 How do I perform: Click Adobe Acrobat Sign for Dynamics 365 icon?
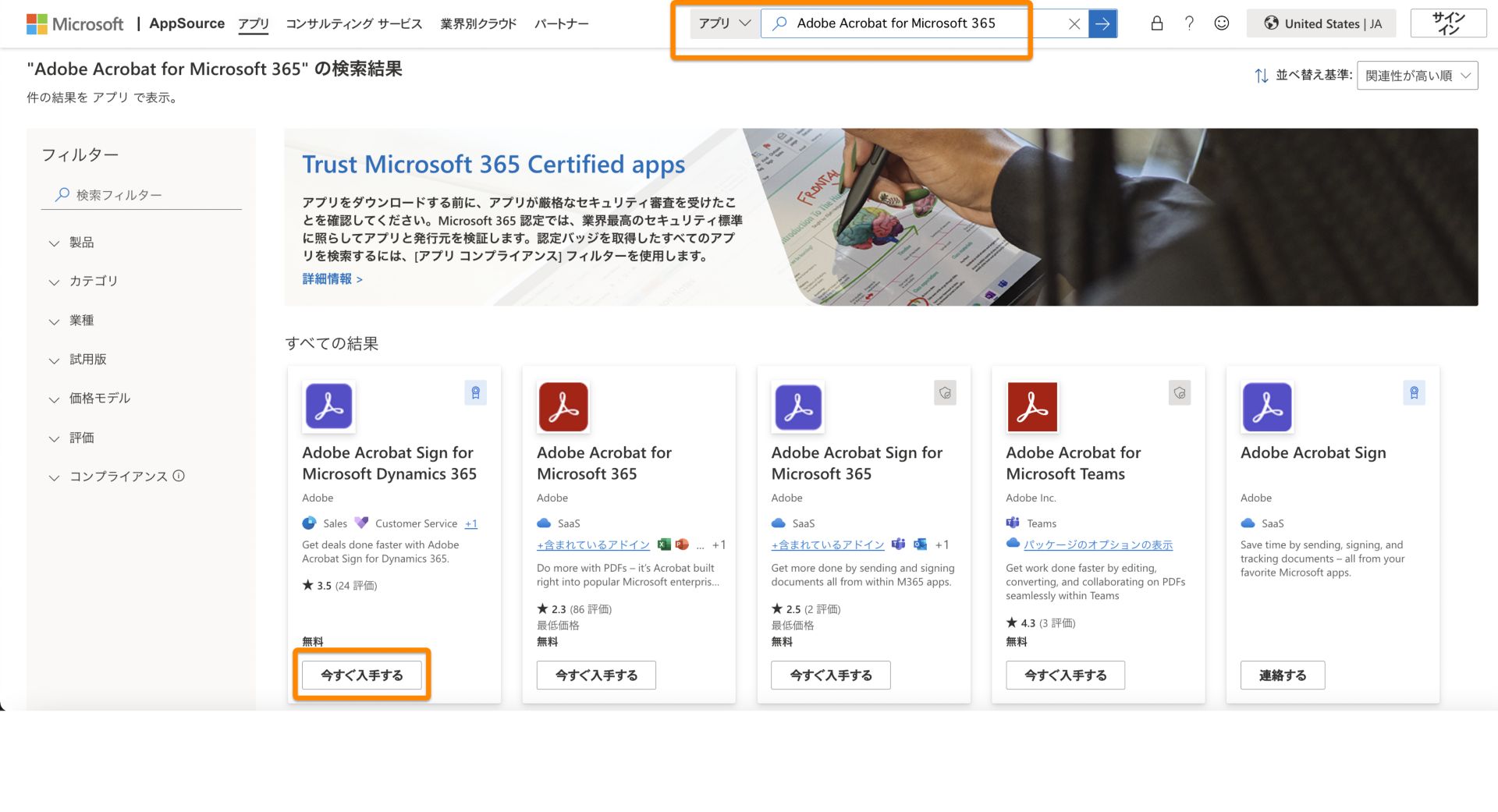[x=328, y=406]
